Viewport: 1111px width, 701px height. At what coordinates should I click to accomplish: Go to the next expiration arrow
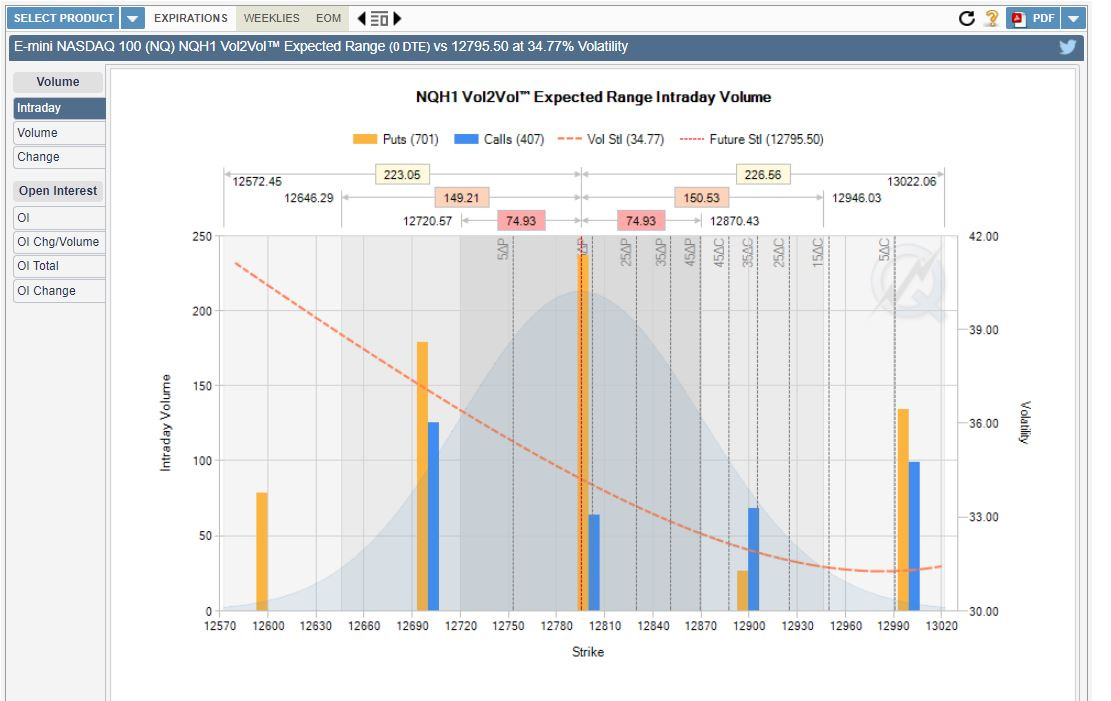(x=398, y=17)
